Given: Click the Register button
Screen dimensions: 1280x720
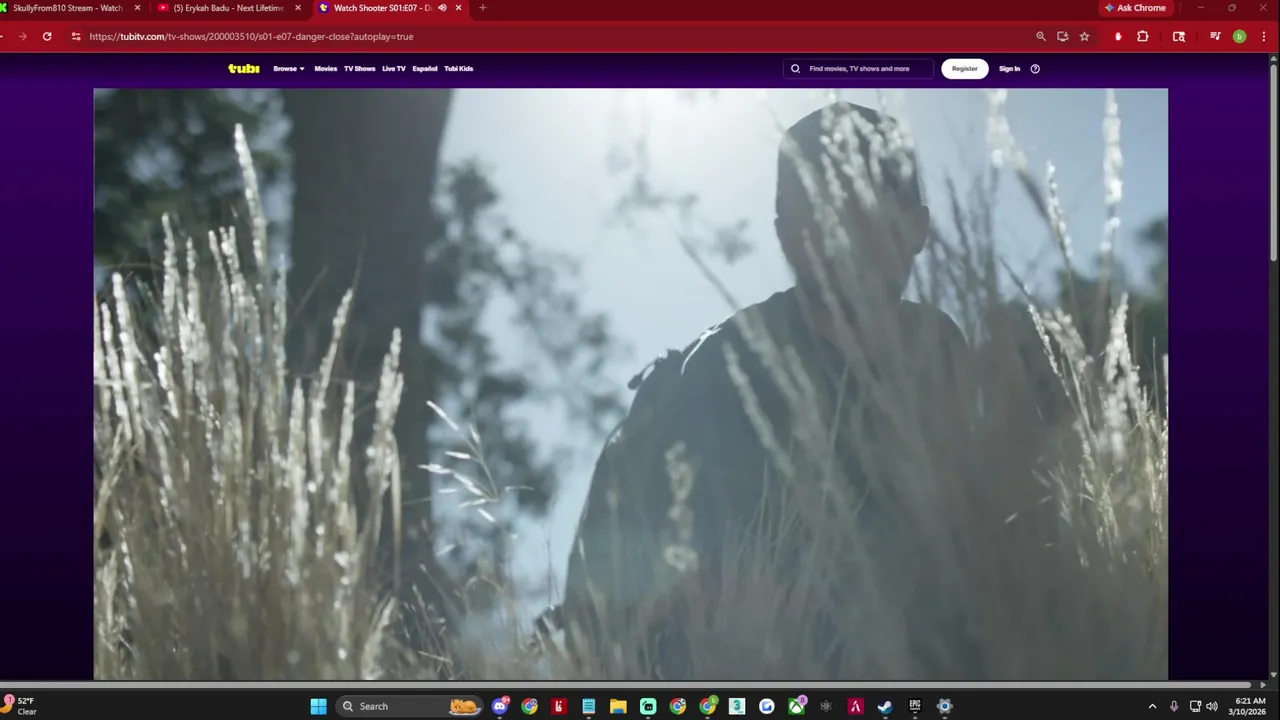Looking at the screenshot, I should click(x=965, y=69).
